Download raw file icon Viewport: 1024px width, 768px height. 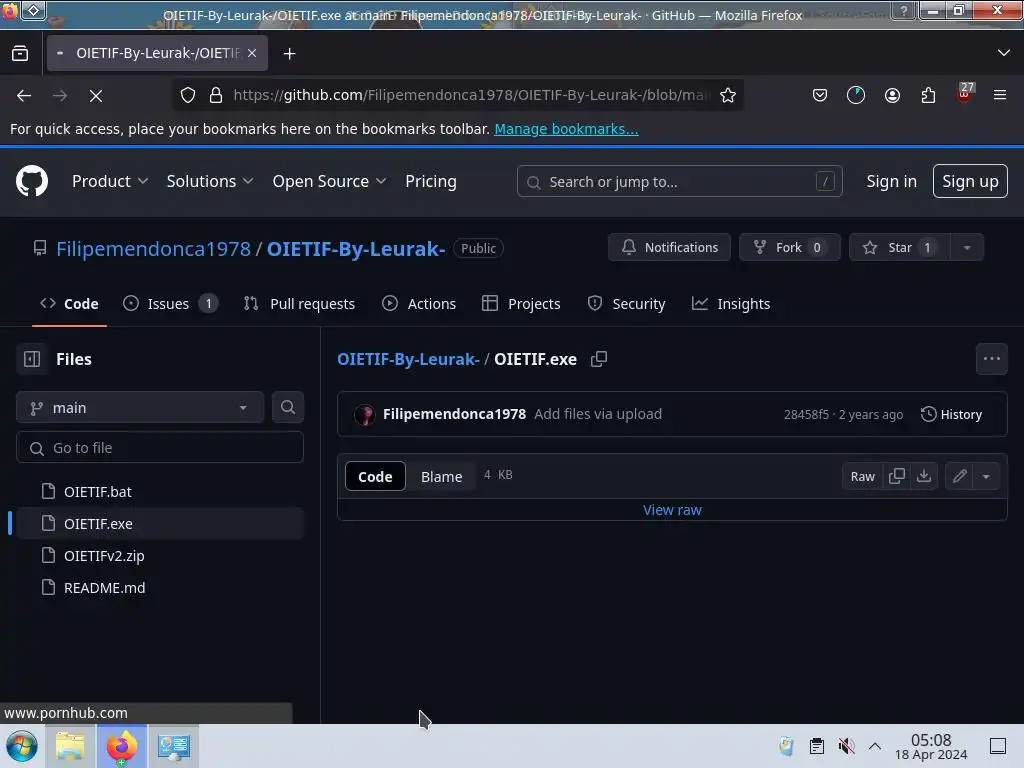[923, 476]
